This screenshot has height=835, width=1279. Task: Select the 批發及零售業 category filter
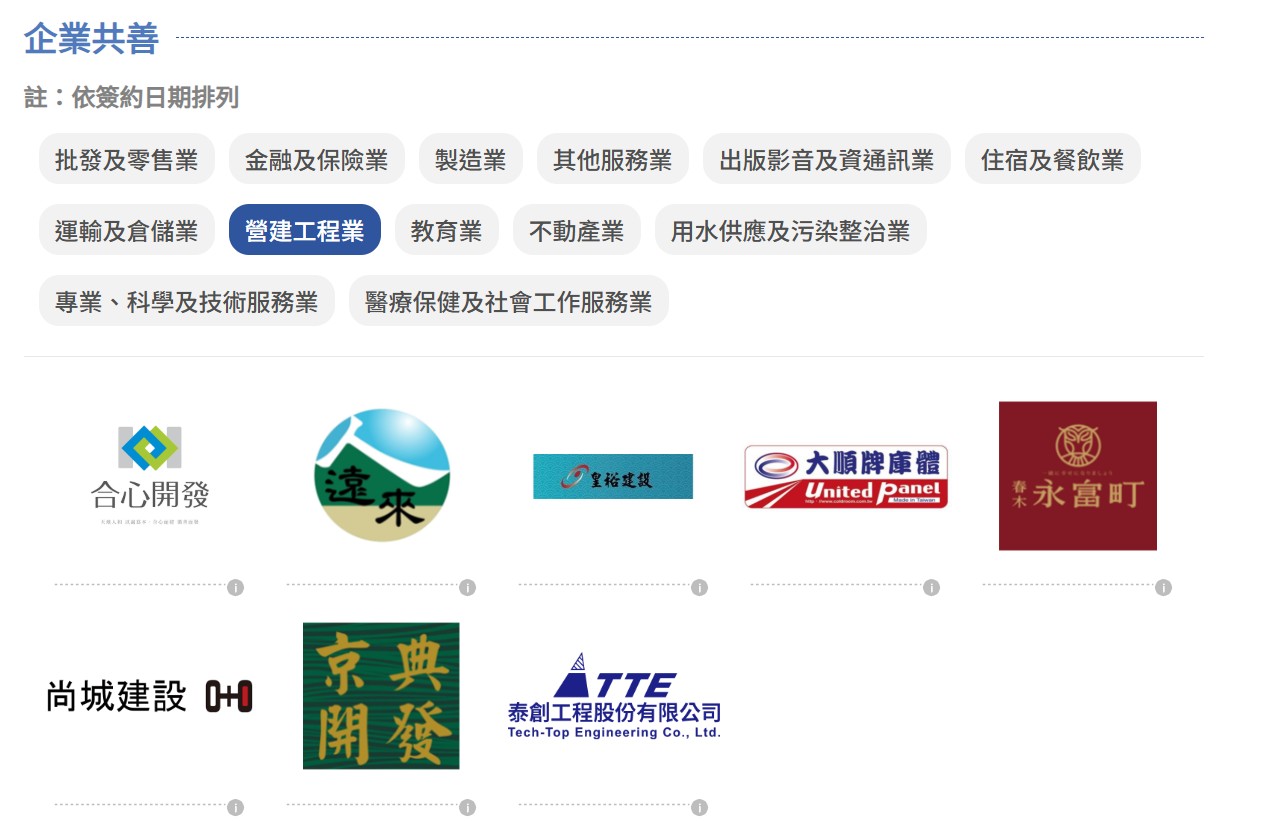tap(127, 159)
